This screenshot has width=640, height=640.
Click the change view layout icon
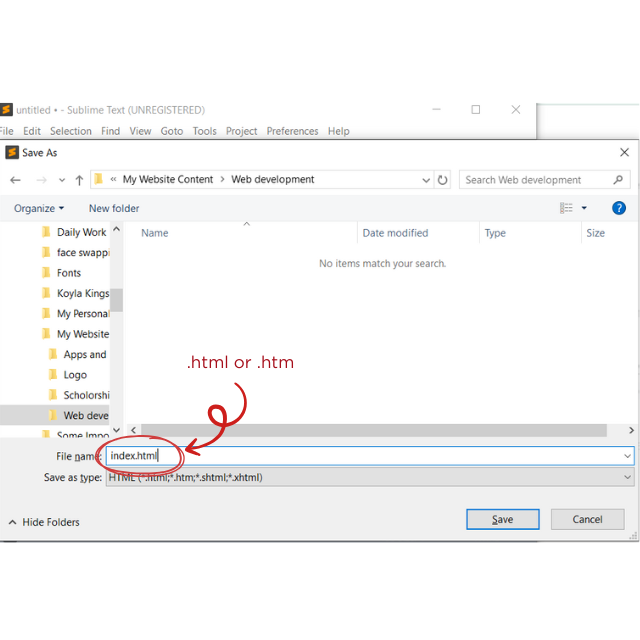click(x=566, y=208)
